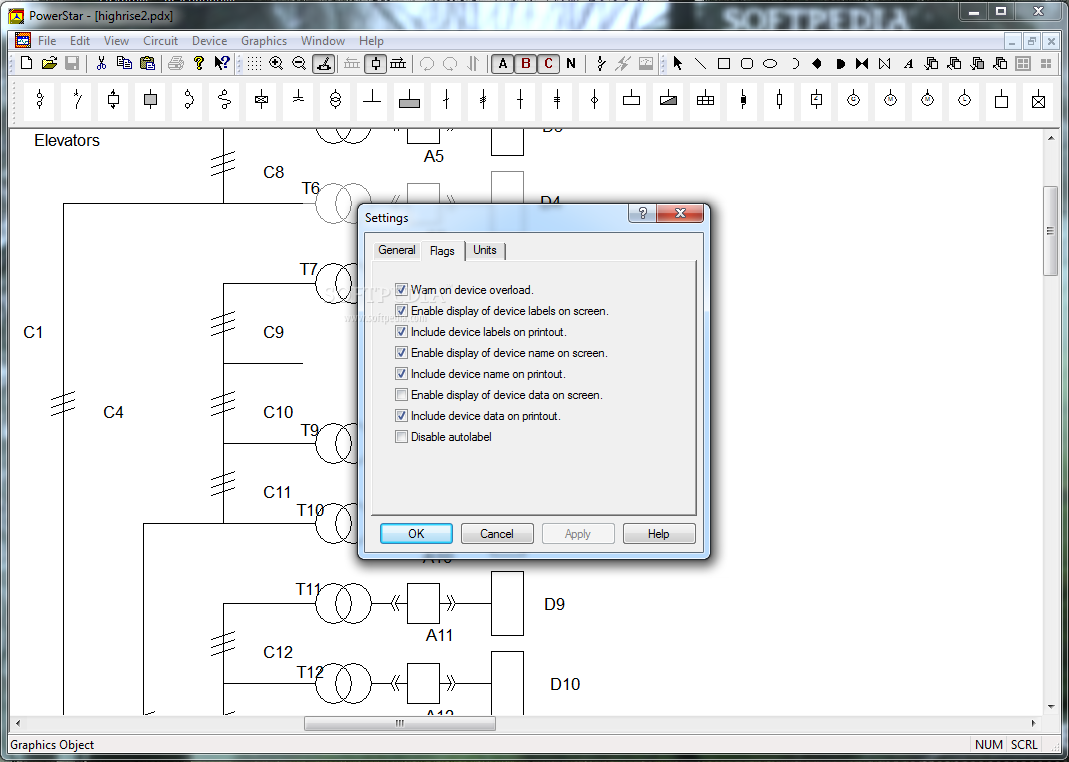Check 'Enable display of device data on screen'
The height and width of the screenshot is (762, 1069).
click(402, 395)
